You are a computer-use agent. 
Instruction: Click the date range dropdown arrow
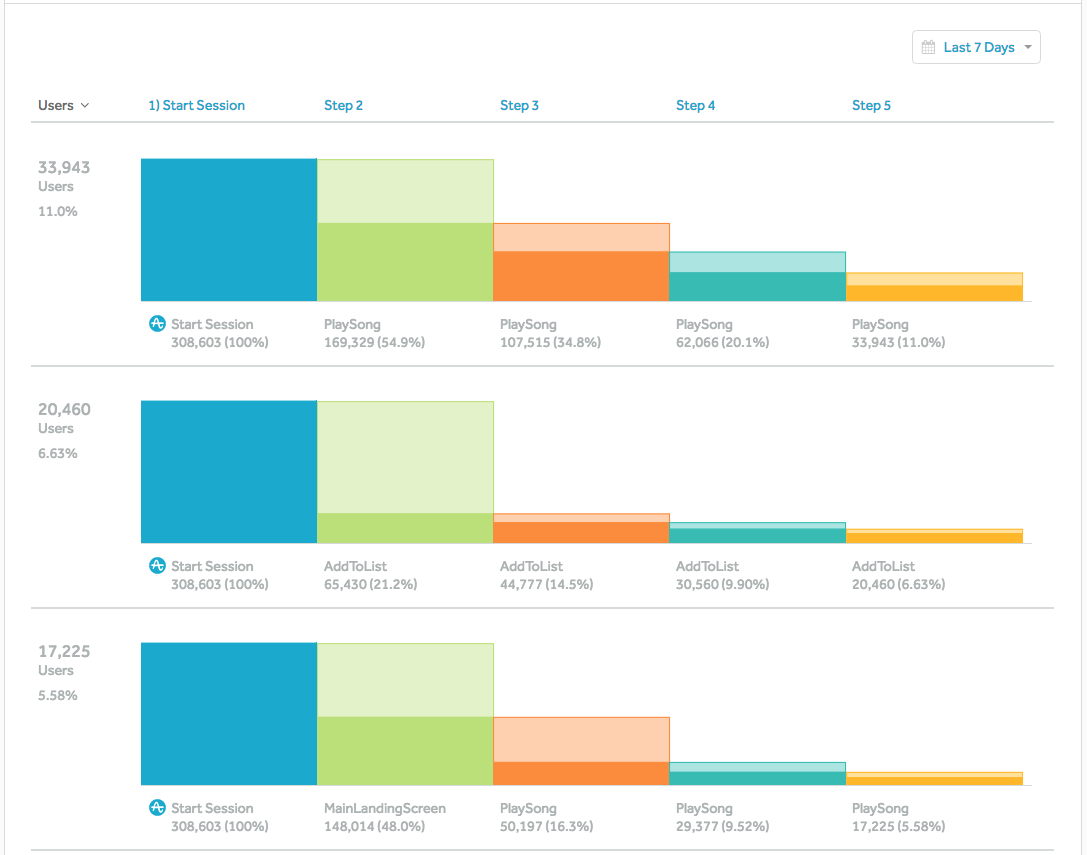(x=1028, y=47)
